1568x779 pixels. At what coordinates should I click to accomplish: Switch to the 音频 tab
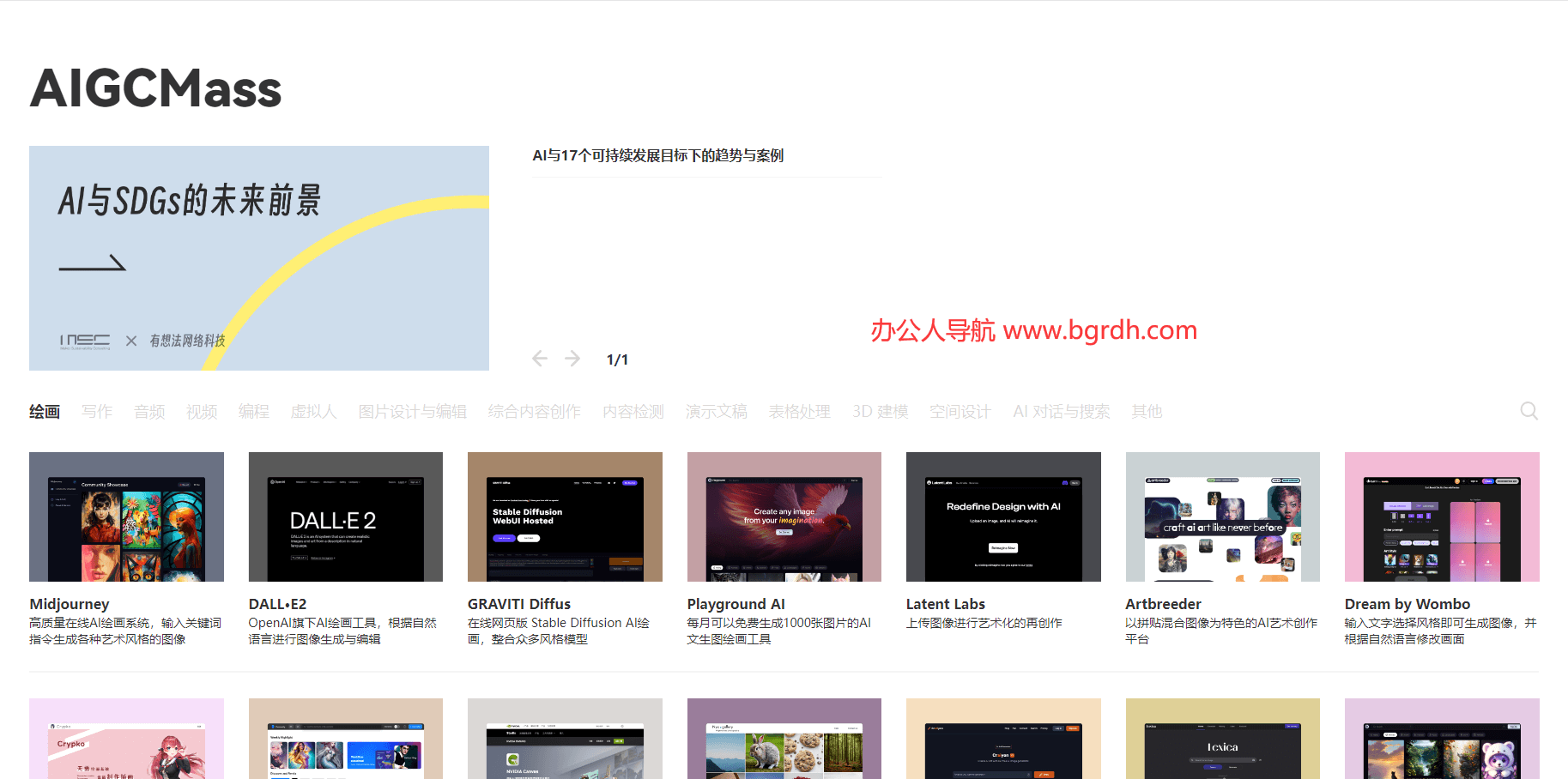click(x=149, y=412)
